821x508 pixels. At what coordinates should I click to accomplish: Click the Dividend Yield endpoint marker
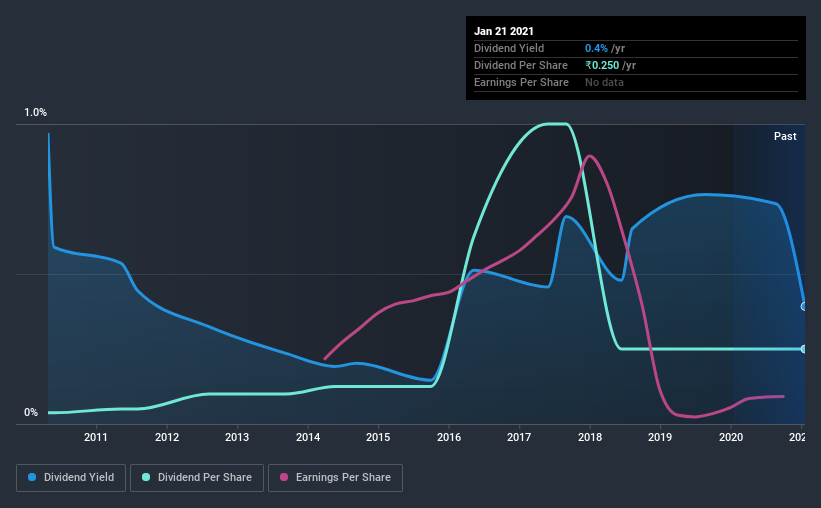tap(804, 306)
